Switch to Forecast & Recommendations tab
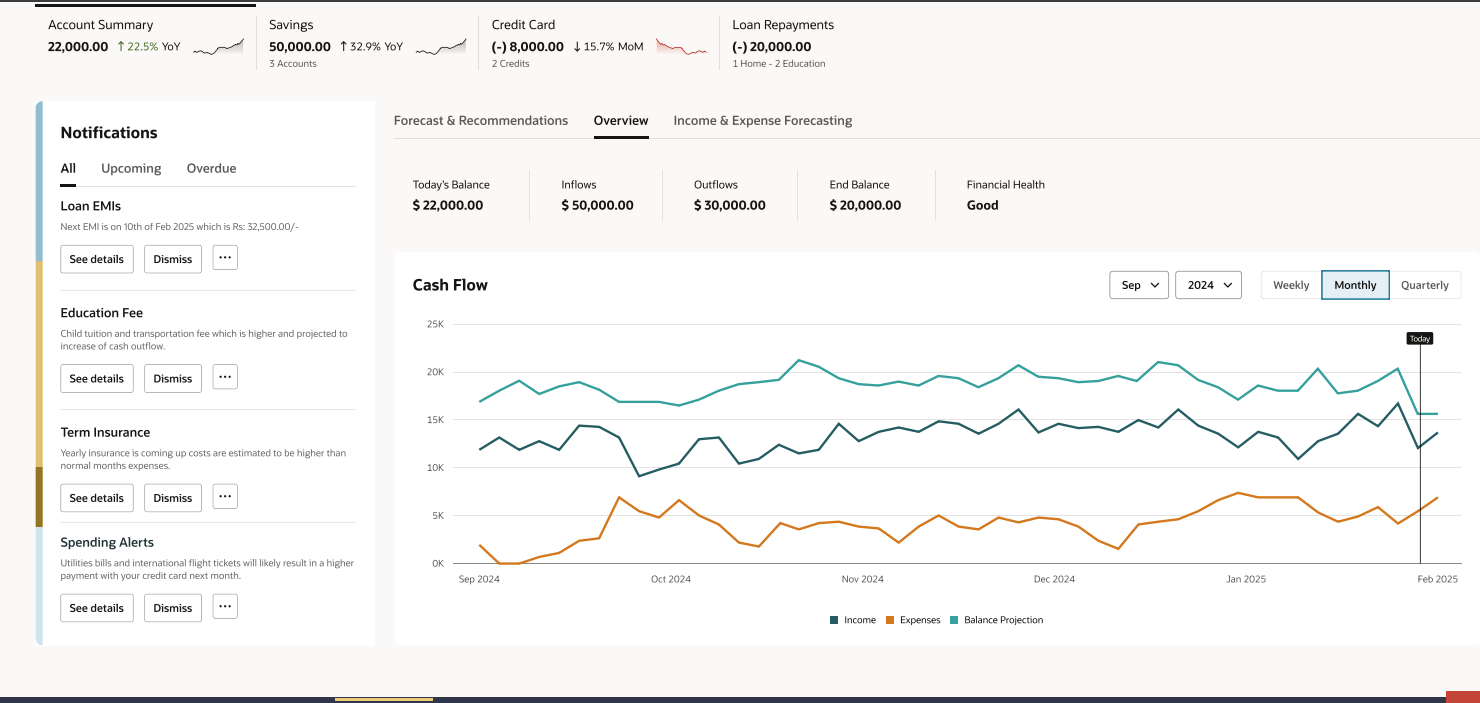Viewport: 1480px width, 703px height. [481, 121]
